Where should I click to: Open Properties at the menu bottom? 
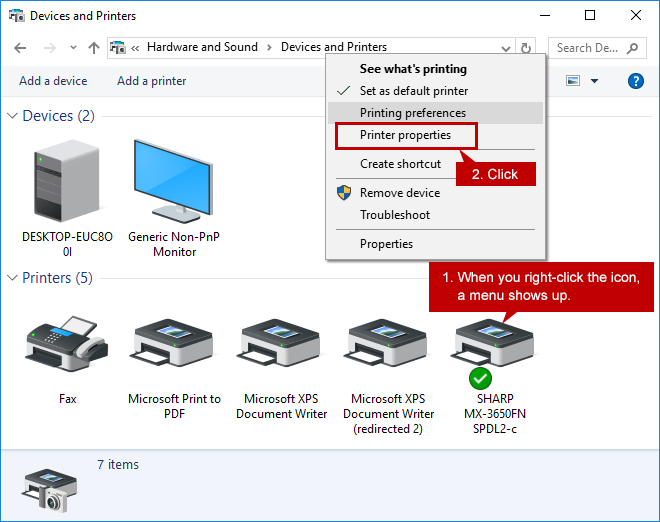click(x=386, y=244)
